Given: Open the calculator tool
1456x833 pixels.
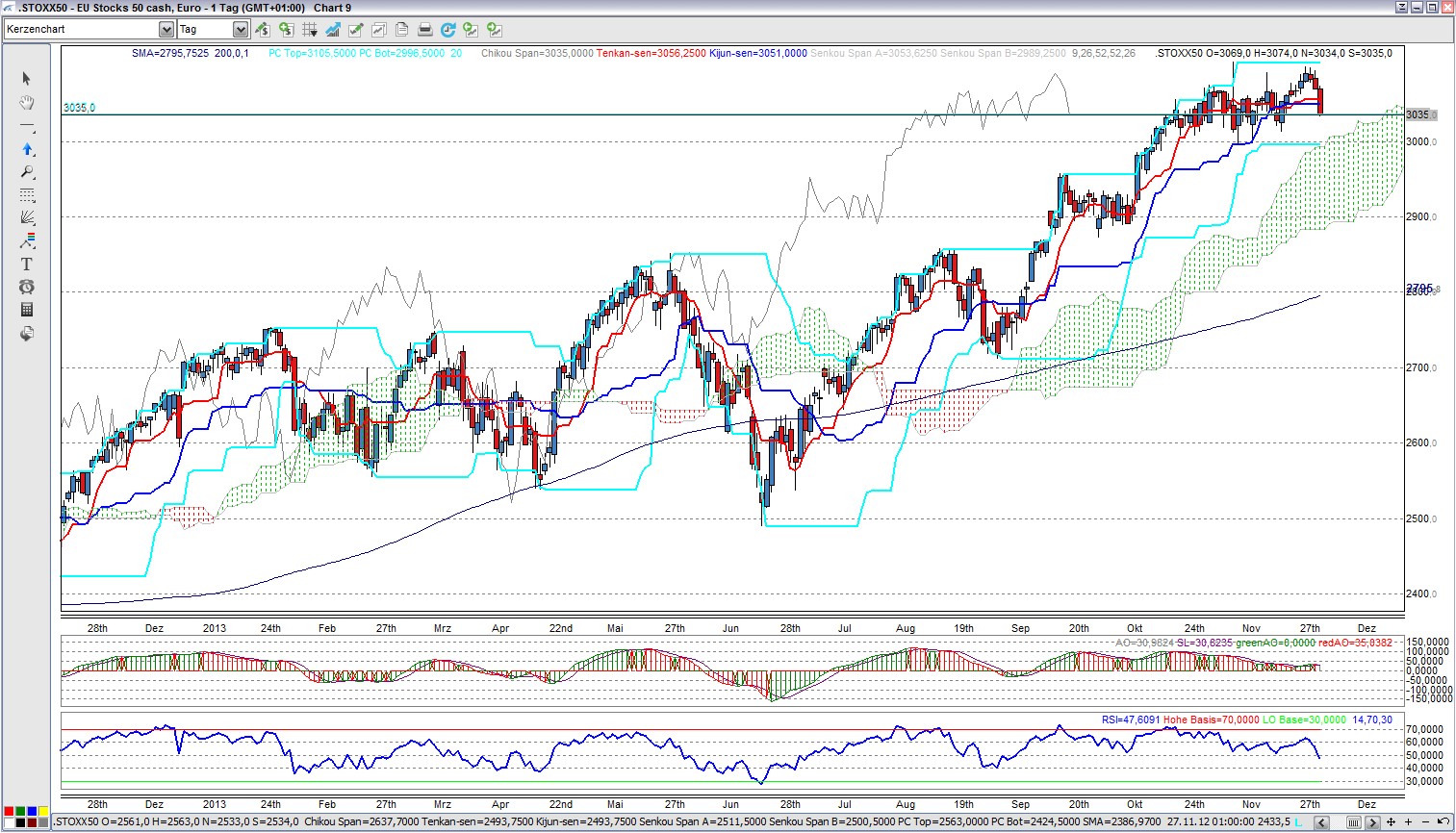Looking at the screenshot, I should (27, 310).
